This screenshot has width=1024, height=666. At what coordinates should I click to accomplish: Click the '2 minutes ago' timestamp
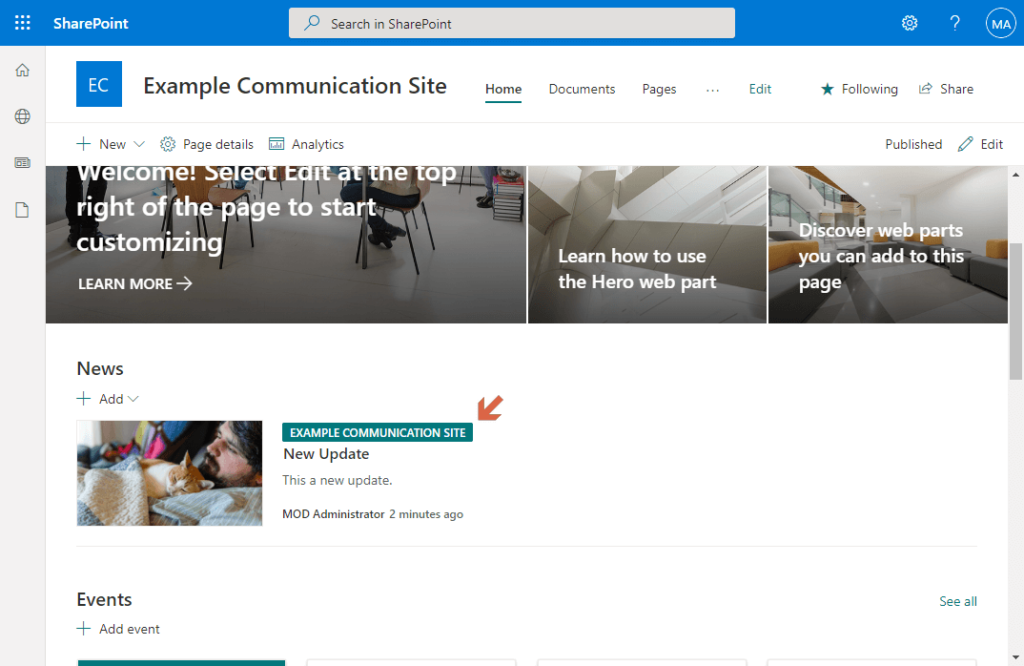pos(426,514)
